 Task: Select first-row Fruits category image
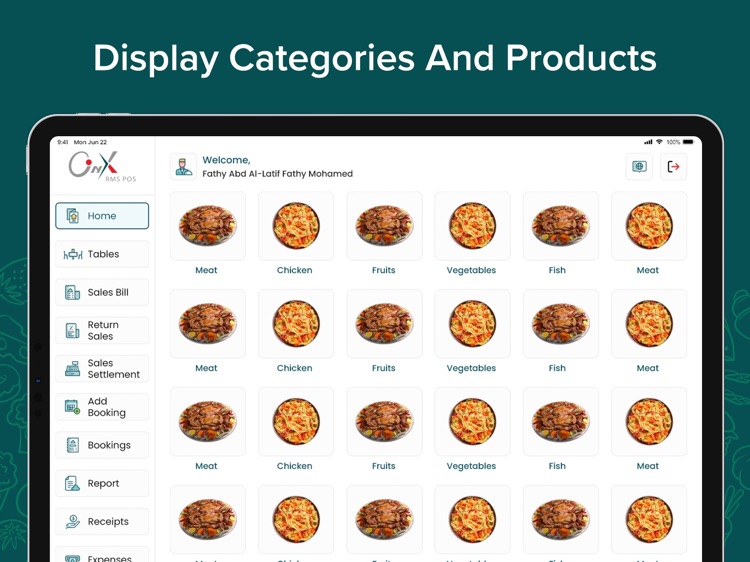(384, 226)
